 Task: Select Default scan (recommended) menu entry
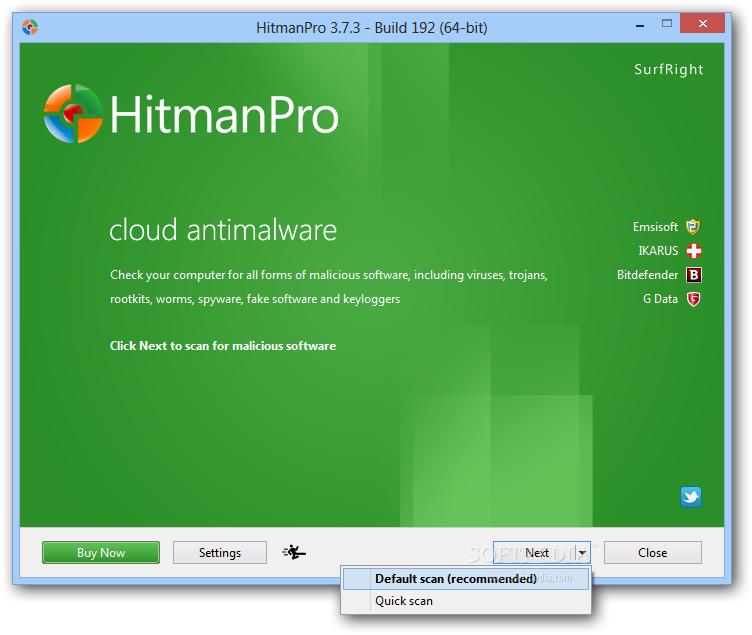[466, 579]
